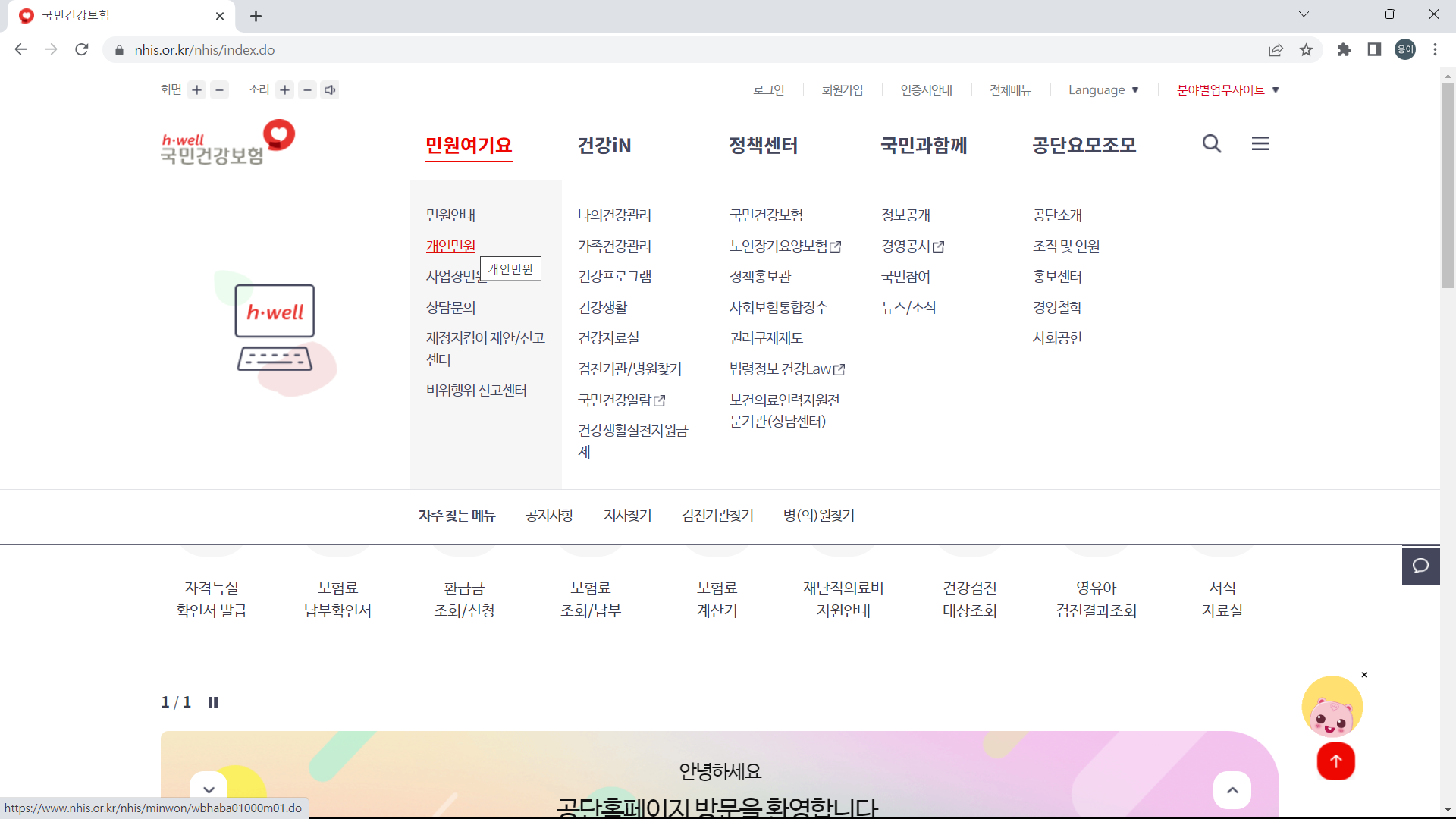Open the hamburger full-menu icon
This screenshot has width=1456, height=819.
pyautogui.click(x=1260, y=143)
